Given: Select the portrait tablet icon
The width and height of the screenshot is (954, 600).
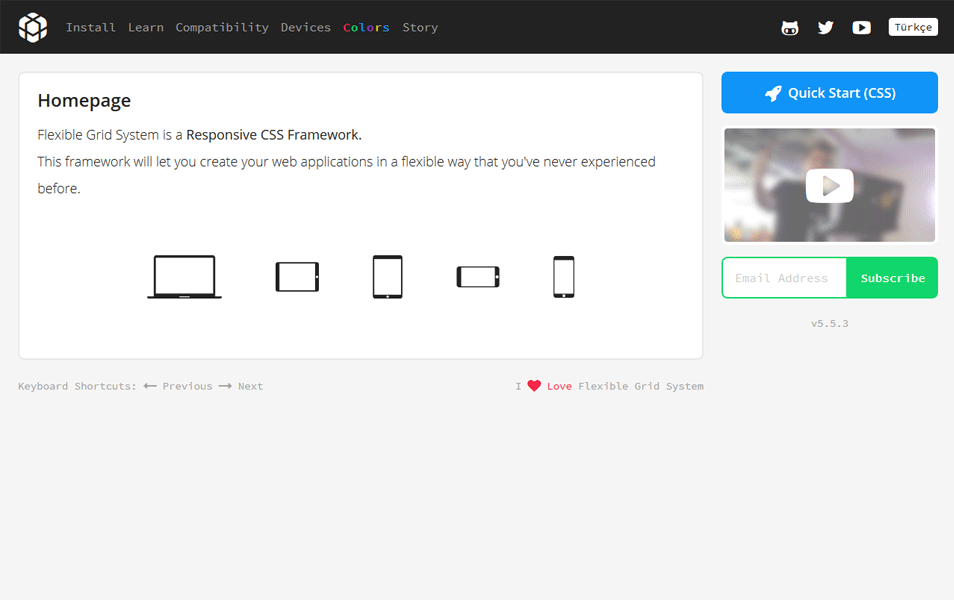Looking at the screenshot, I should (x=387, y=275).
